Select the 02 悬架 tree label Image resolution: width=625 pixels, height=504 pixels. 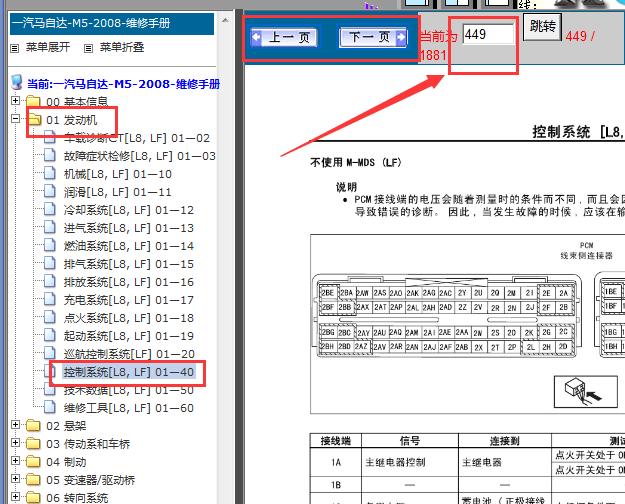(x=66, y=426)
